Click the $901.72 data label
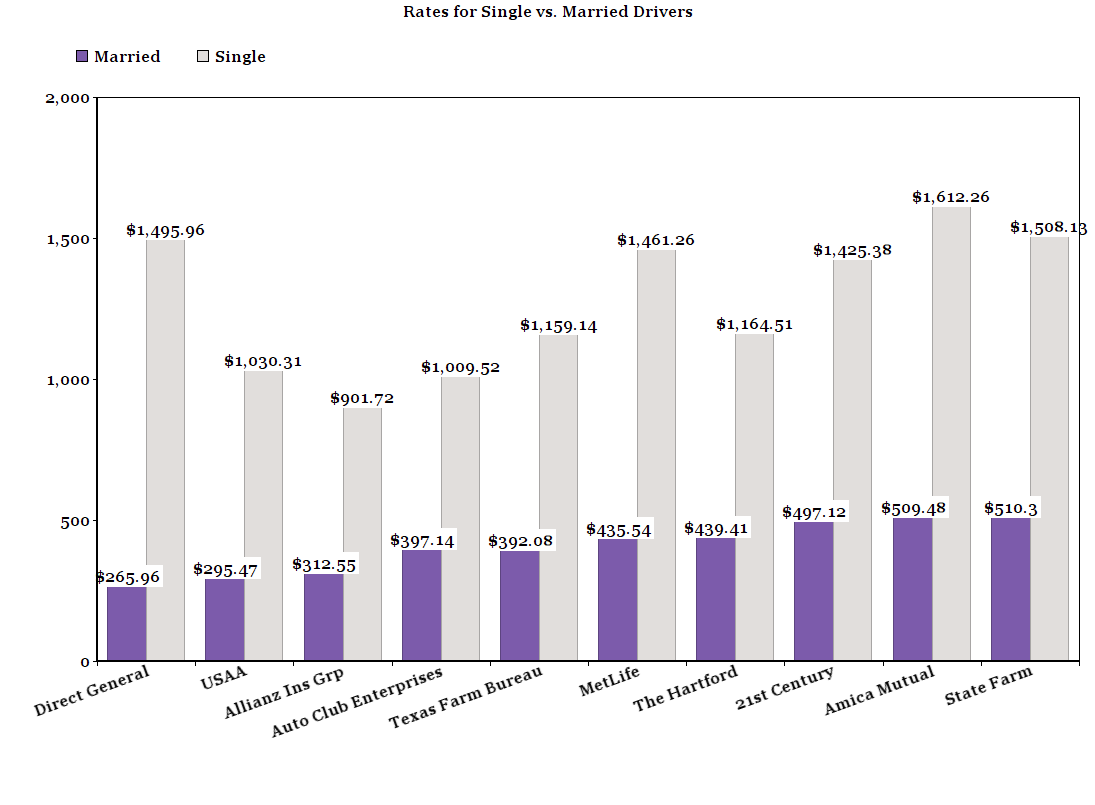The width and height of the screenshot is (1095, 805). tap(362, 399)
